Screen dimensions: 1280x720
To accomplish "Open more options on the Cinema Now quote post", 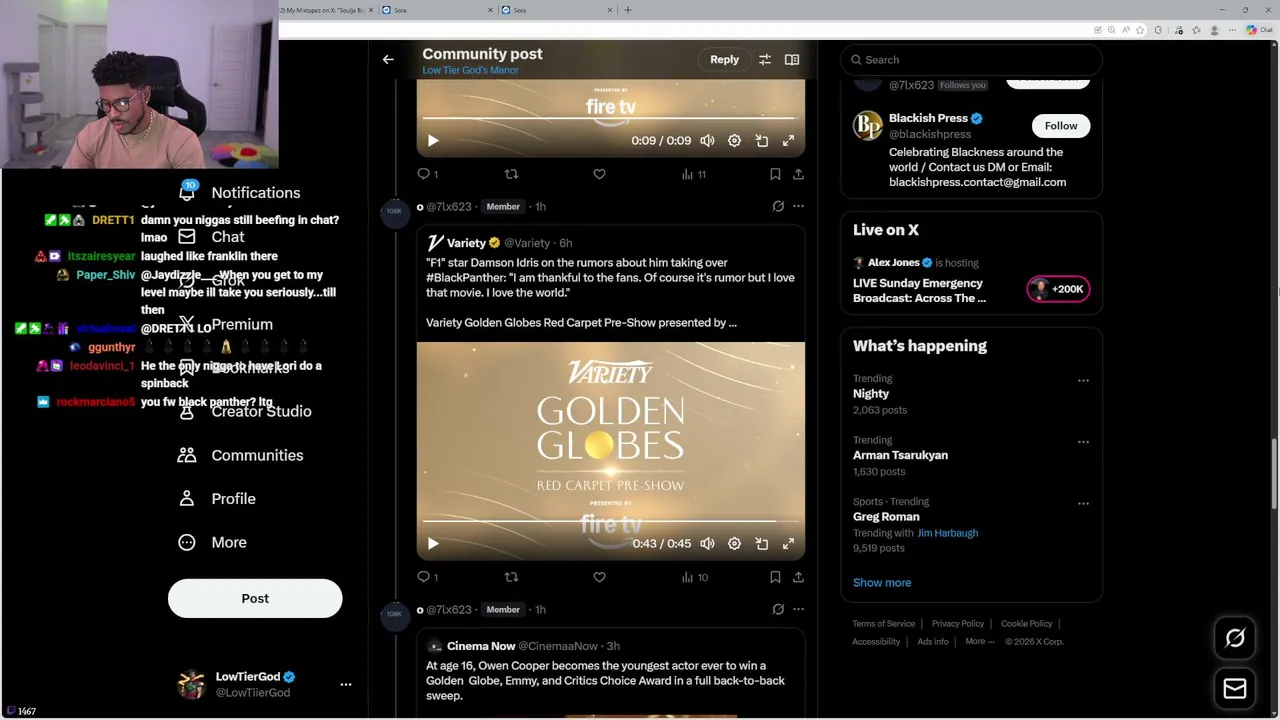I will pos(798,609).
